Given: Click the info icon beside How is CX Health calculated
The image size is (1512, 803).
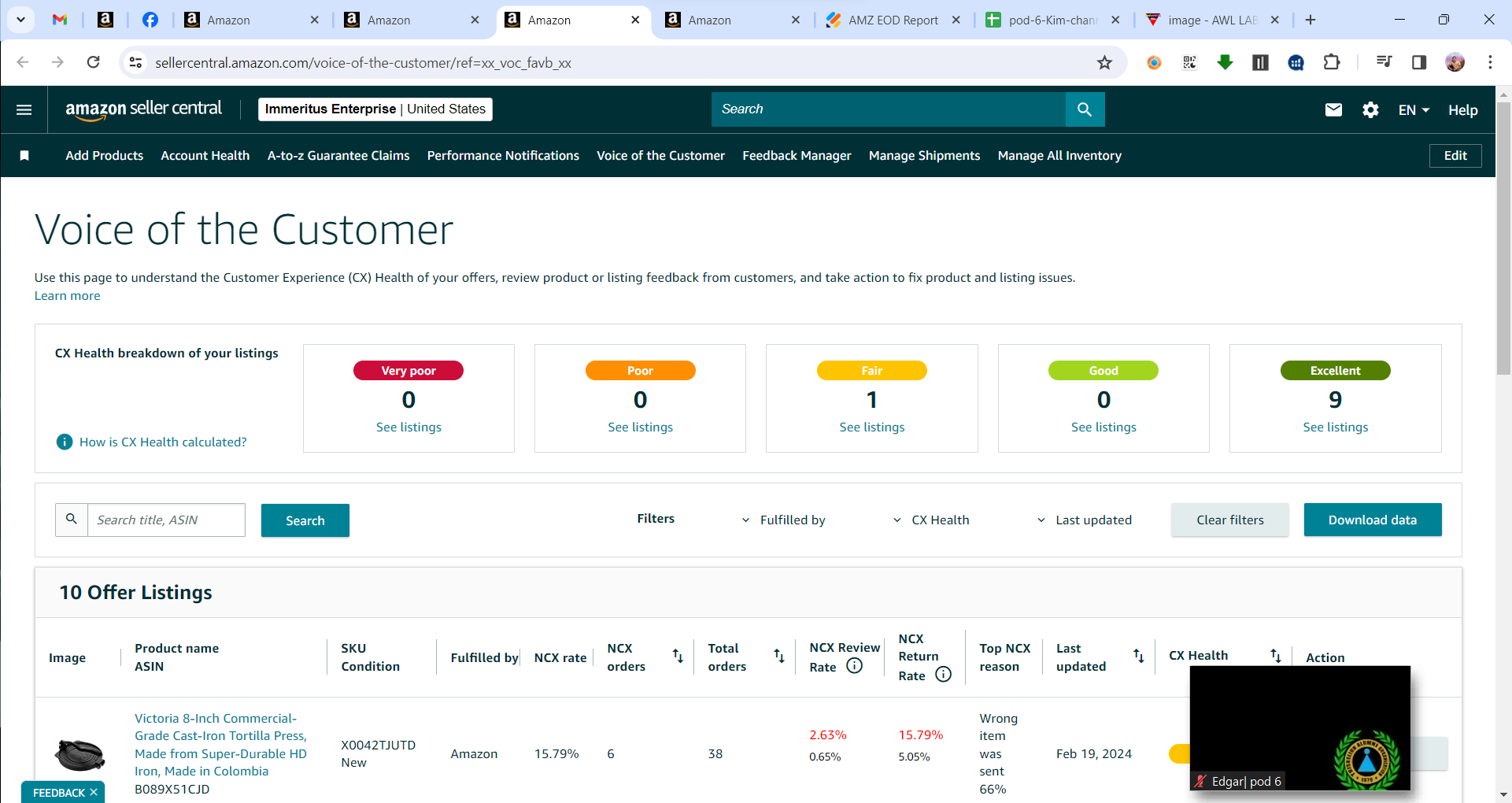Looking at the screenshot, I should coord(65,442).
